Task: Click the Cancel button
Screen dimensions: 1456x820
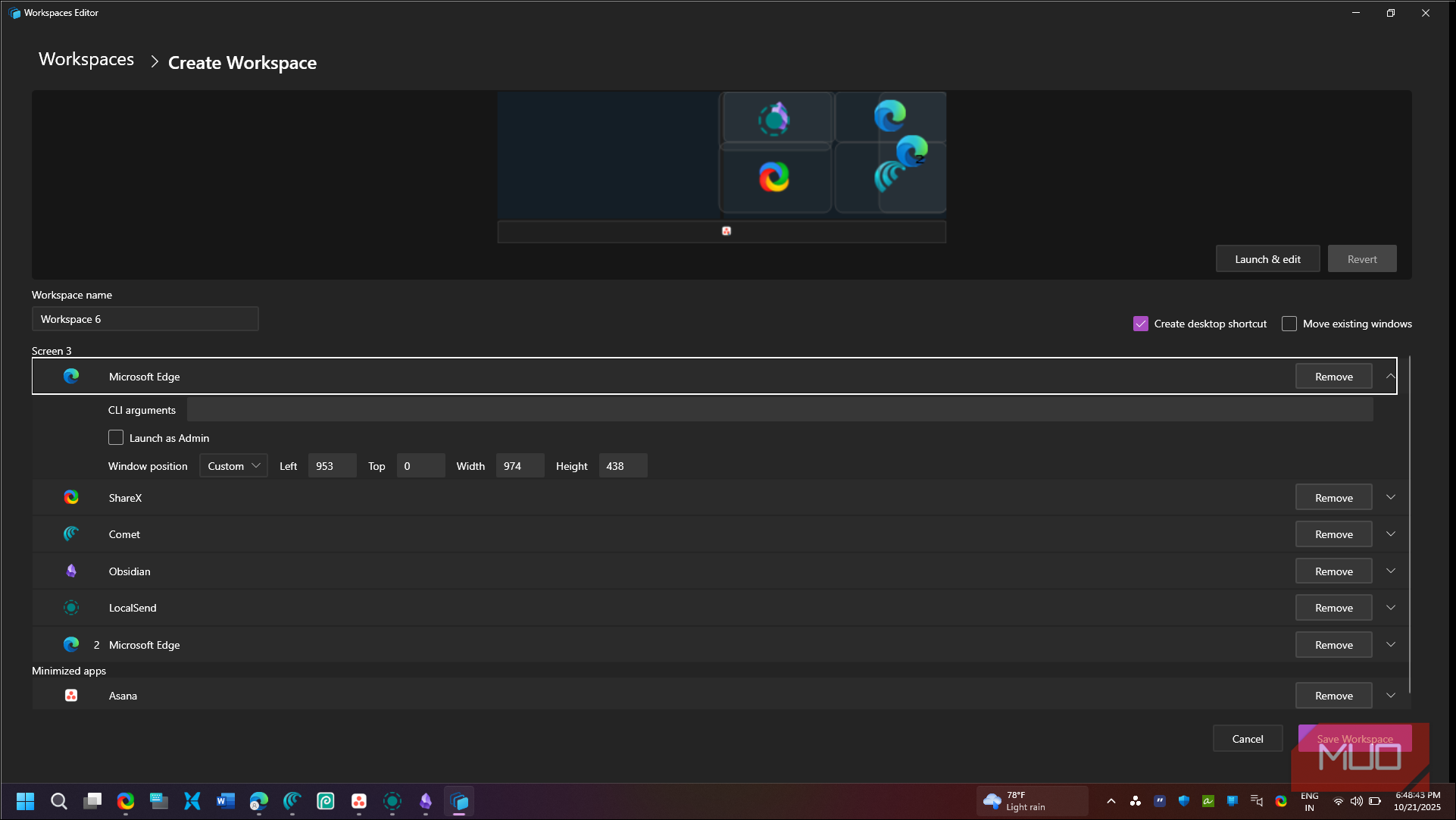Action: (x=1248, y=738)
